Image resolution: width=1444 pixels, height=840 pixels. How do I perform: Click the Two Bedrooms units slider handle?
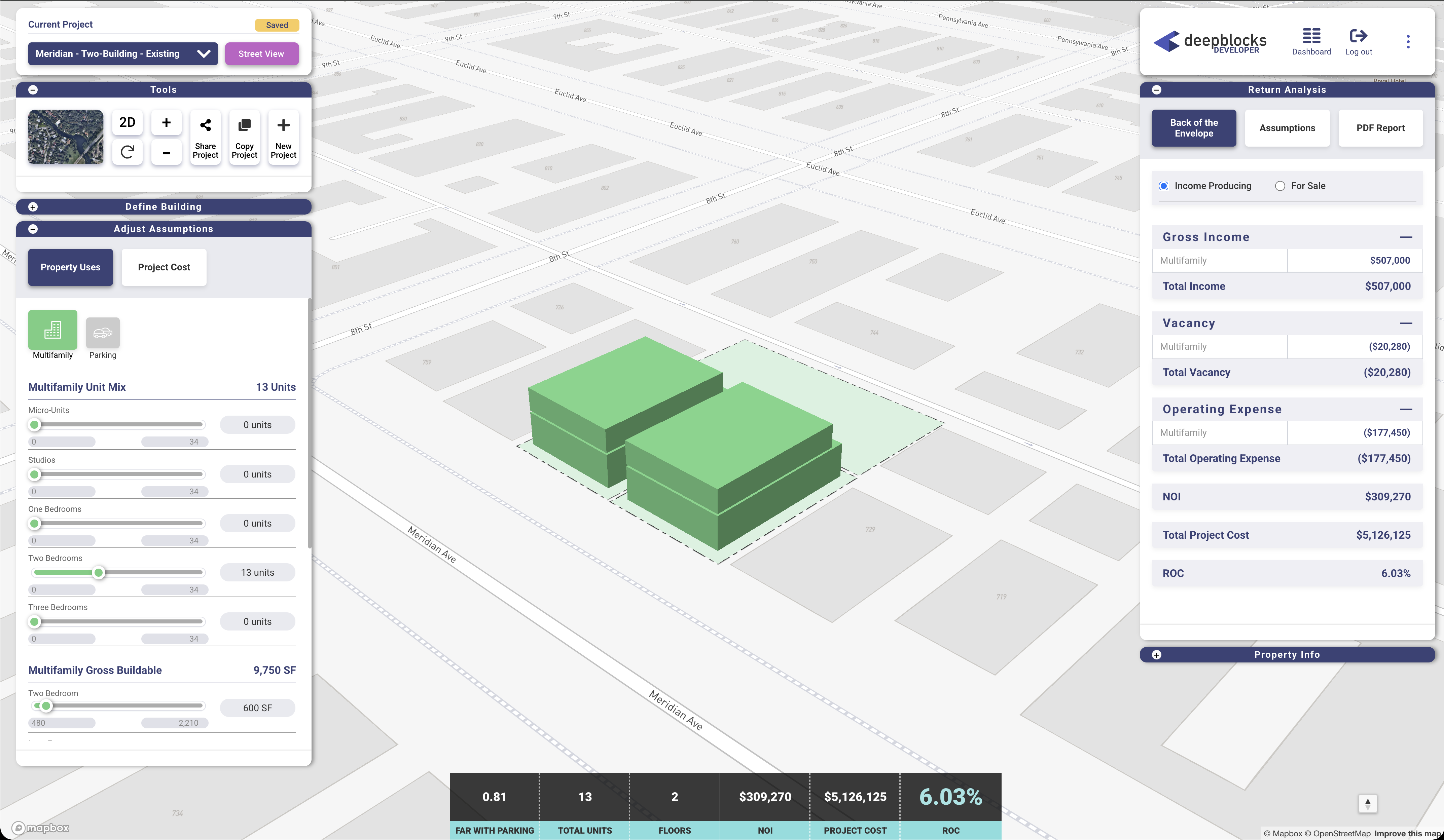click(x=99, y=573)
